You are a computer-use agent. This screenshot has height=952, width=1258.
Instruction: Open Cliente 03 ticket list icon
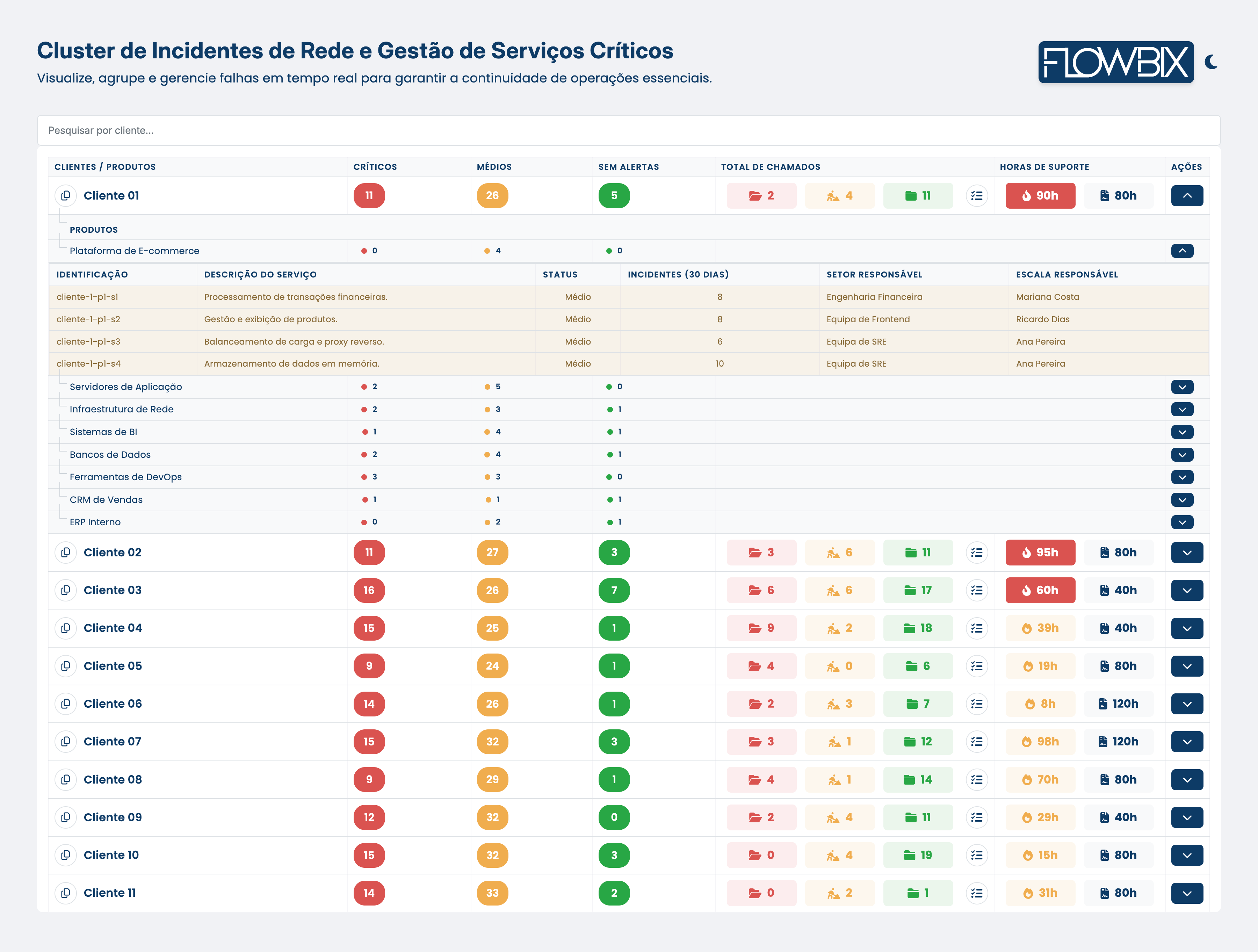point(976,590)
